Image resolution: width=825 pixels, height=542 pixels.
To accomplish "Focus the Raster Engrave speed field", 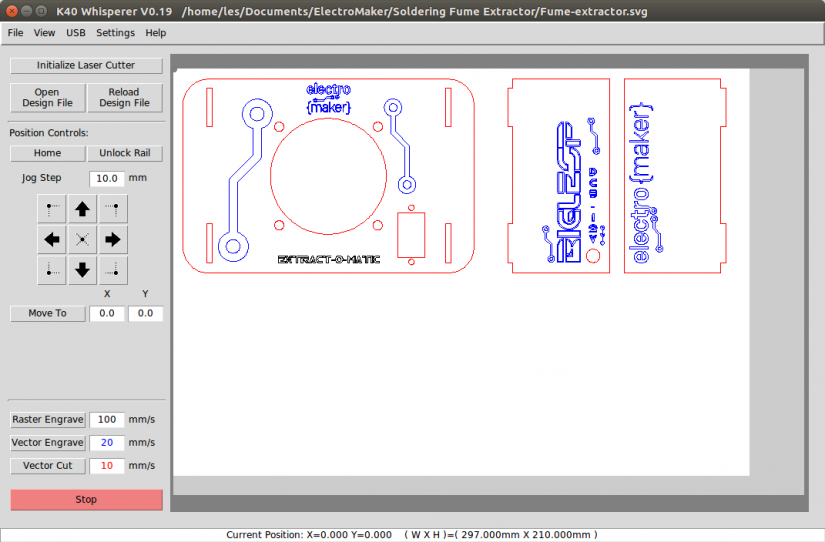I will pyautogui.click(x=106, y=420).
